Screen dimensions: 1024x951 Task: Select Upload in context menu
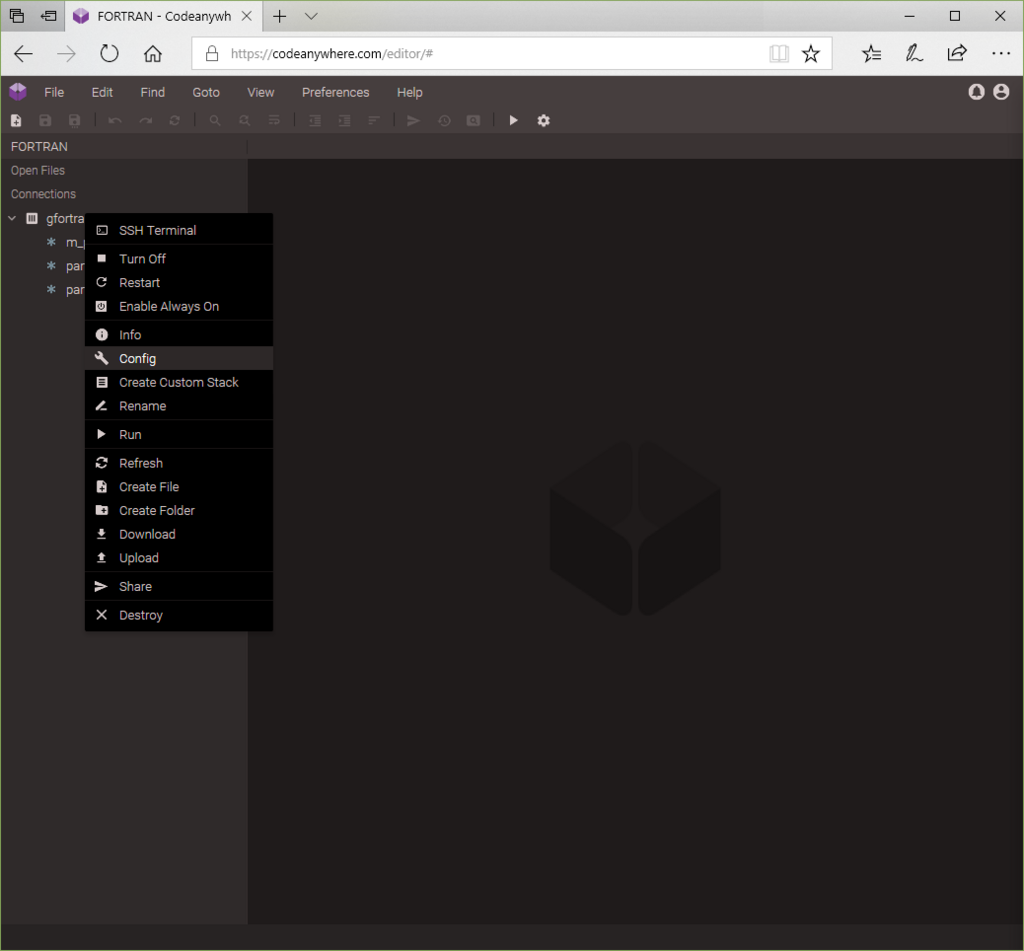pyautogui.click(x=179, y=558)
